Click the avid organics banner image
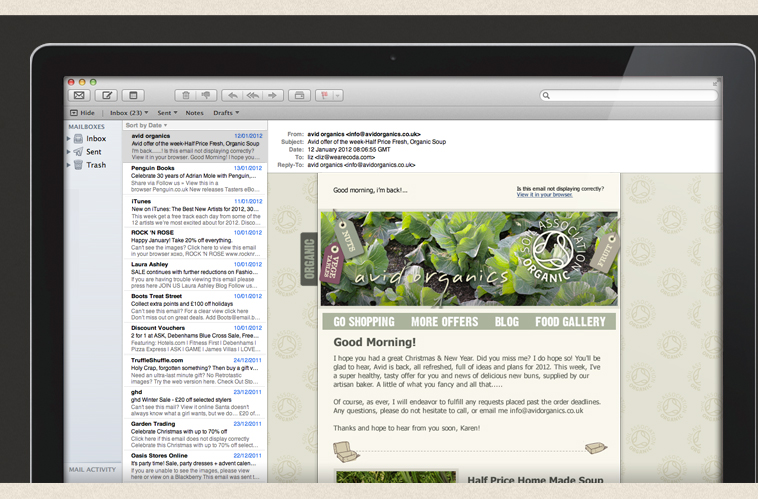 tap(469, 259)
